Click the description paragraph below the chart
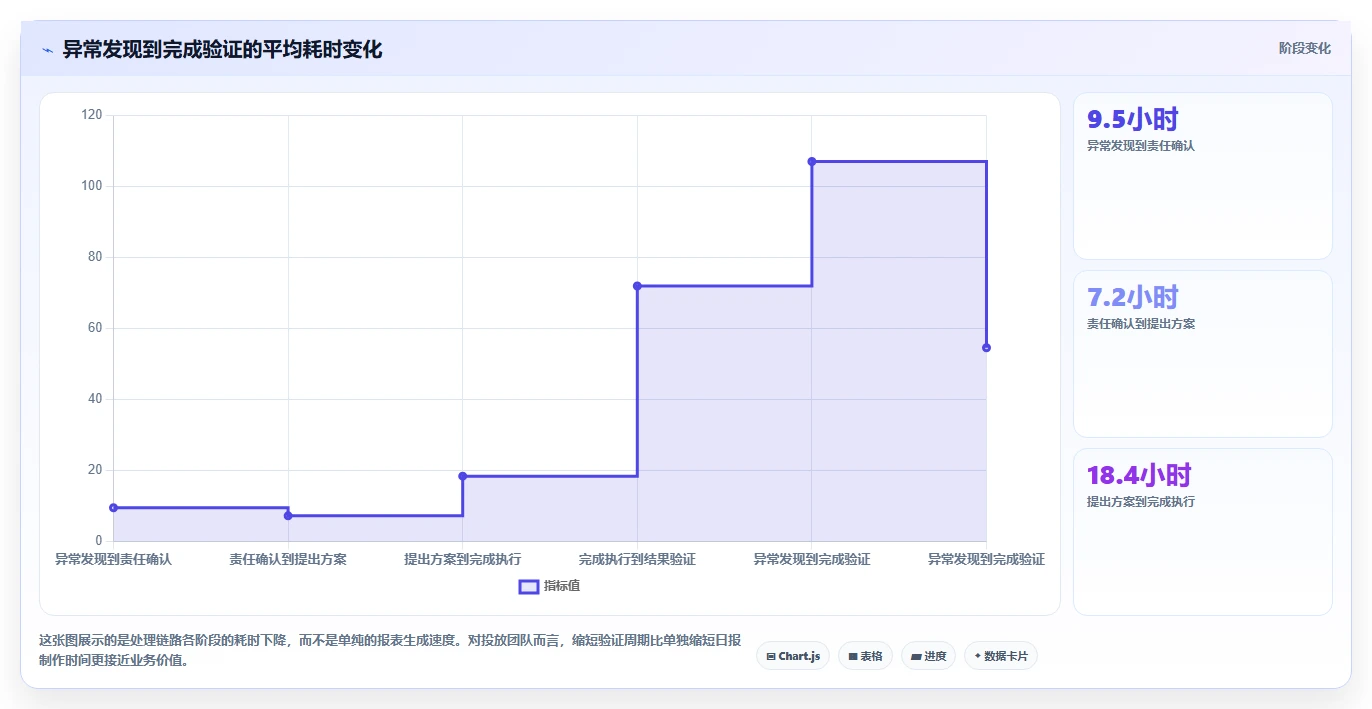This screenshot has height=709, width=1372. tap(390, 650)
